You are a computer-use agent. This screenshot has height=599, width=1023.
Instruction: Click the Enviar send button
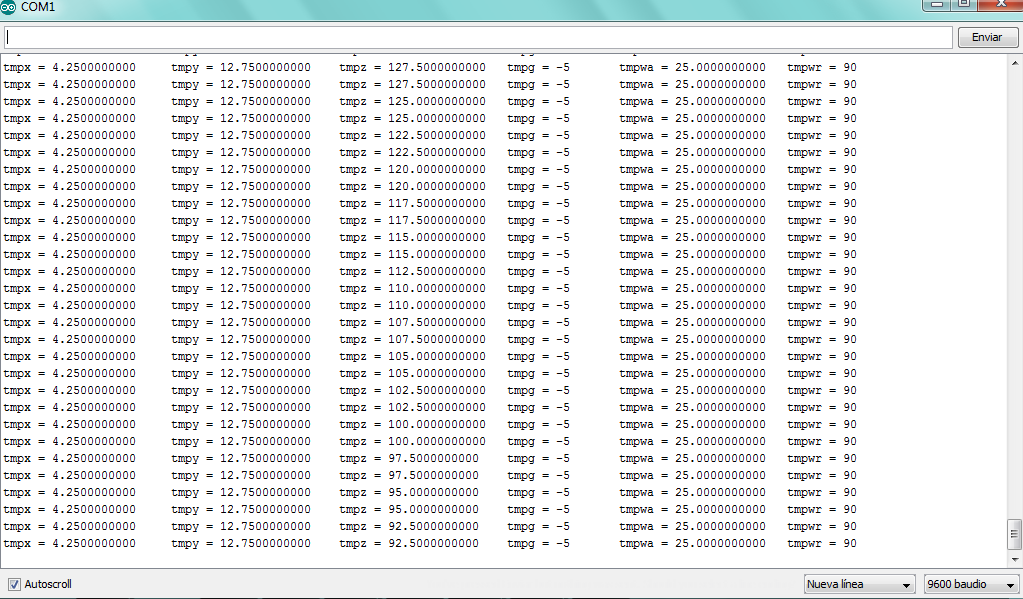(x=986, y=37)
